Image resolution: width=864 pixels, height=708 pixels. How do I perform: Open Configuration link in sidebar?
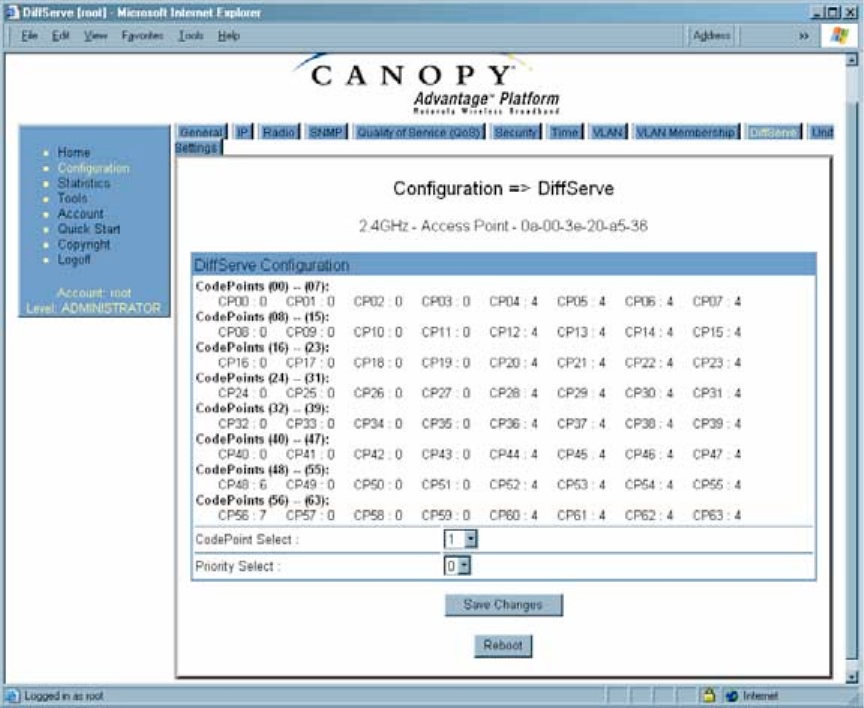94,167
